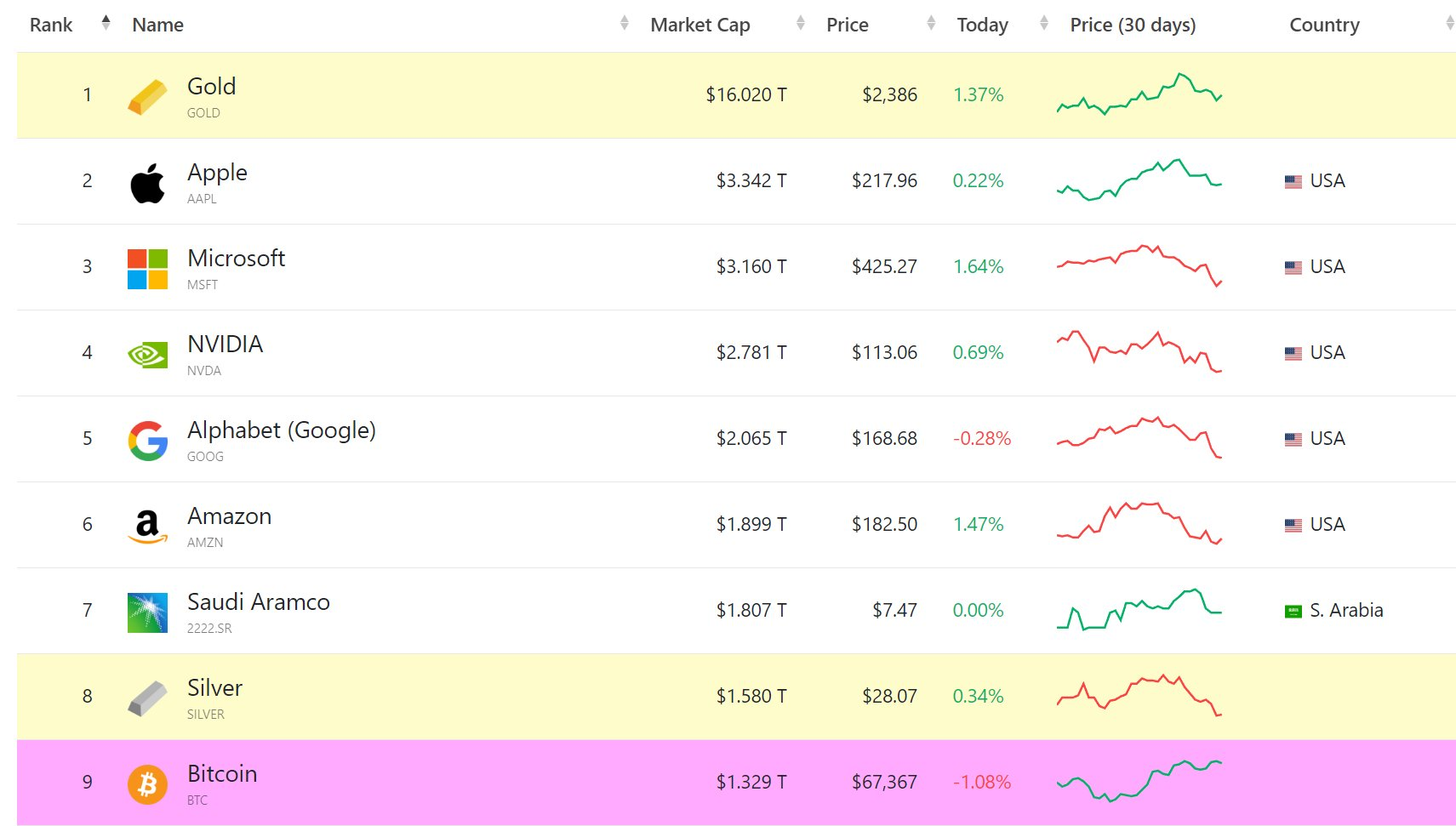Click the Name column header
The image size is (1456, 826).
click(158, 25)
